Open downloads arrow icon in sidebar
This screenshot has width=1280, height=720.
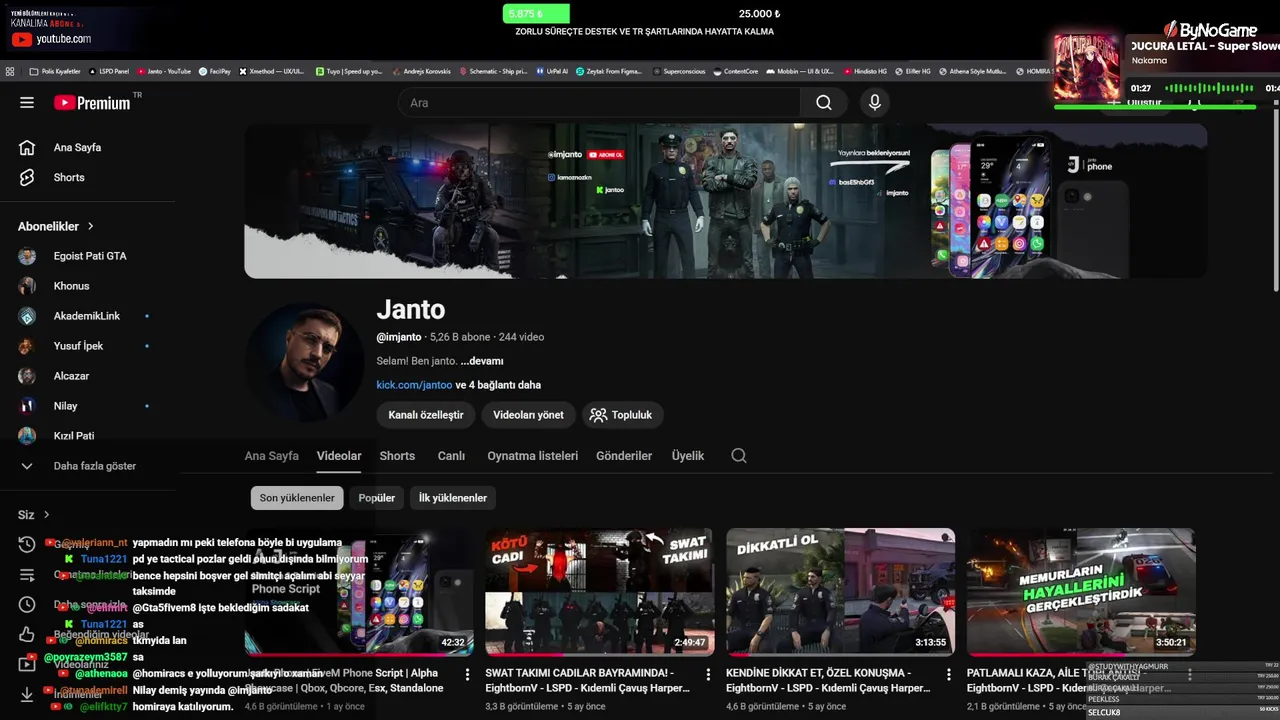[x=27, y=694]
